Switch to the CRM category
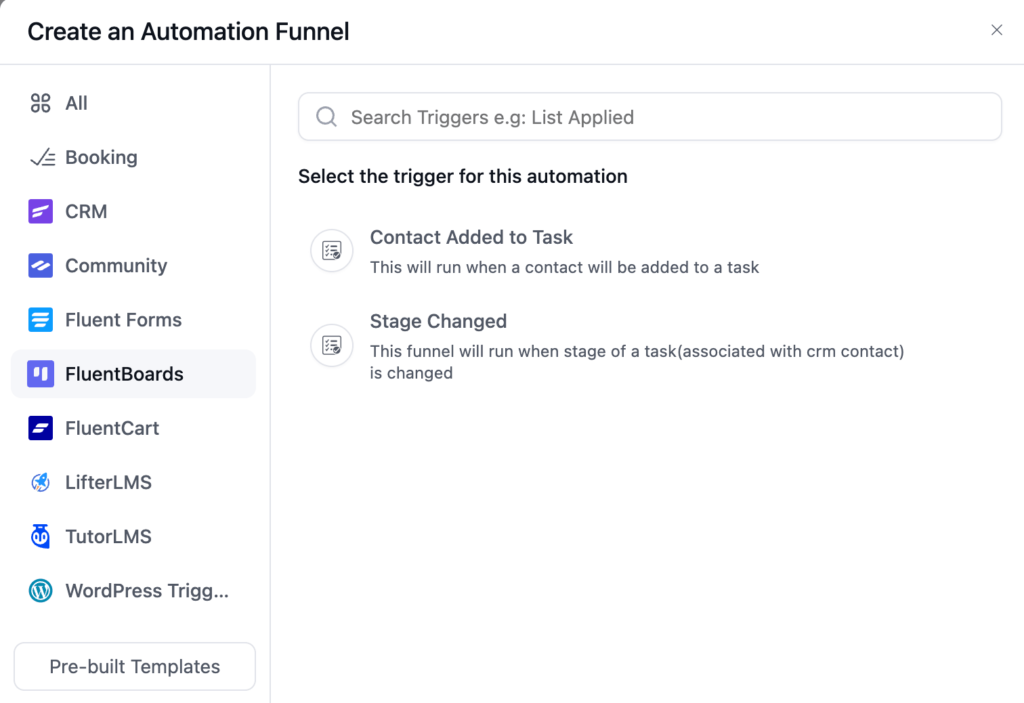This screenshot has width=1024, height=703. tap(133, 212)
